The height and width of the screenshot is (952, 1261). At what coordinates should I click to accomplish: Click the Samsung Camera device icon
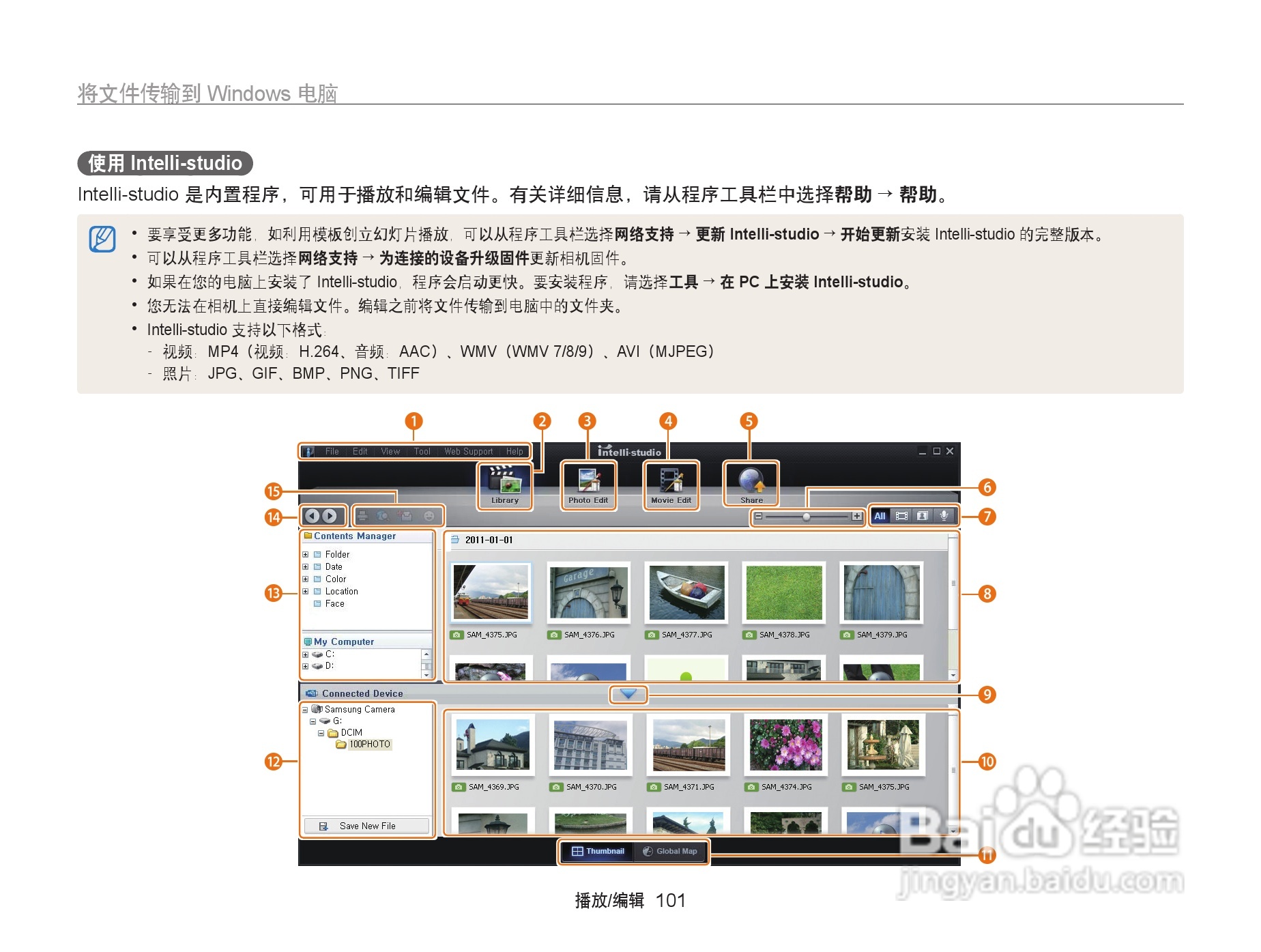(317, 709)
